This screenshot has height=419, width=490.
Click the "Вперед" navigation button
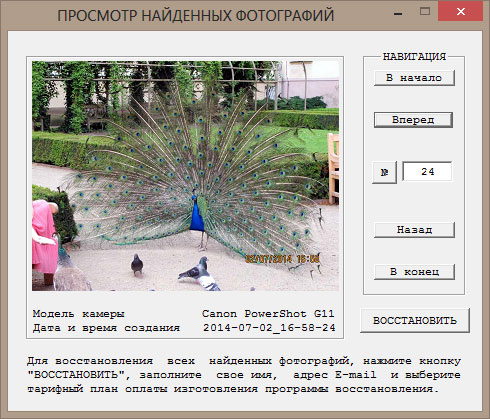tap(413, 120)
